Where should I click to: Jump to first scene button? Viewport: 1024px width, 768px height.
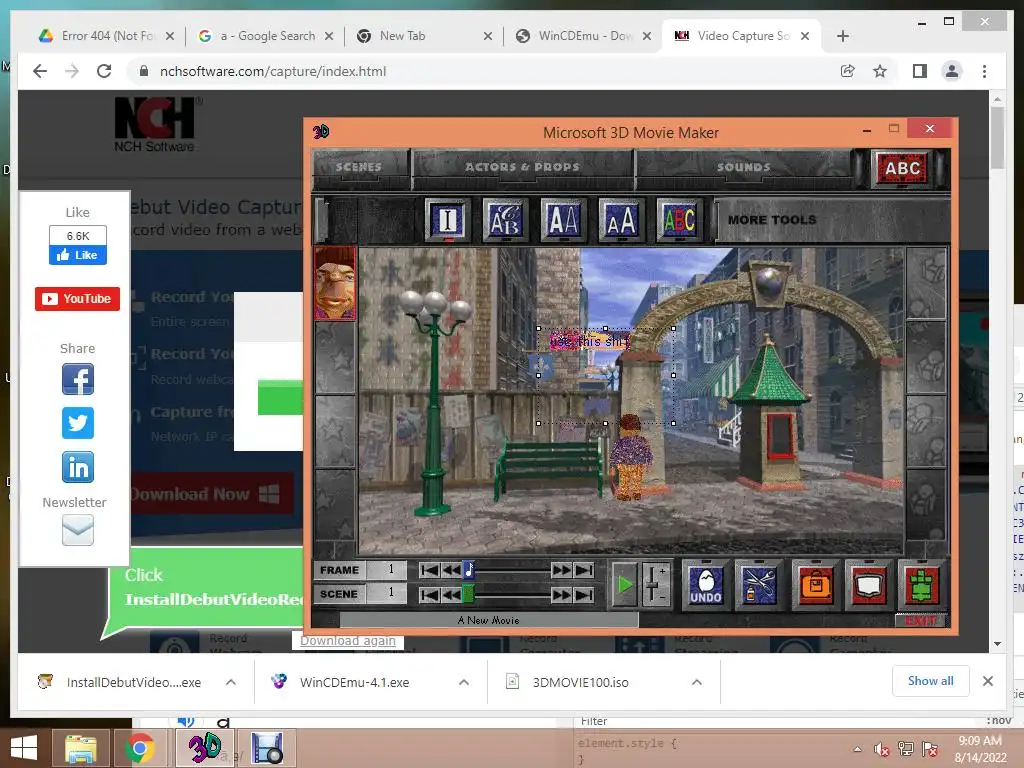click(429, 594)
